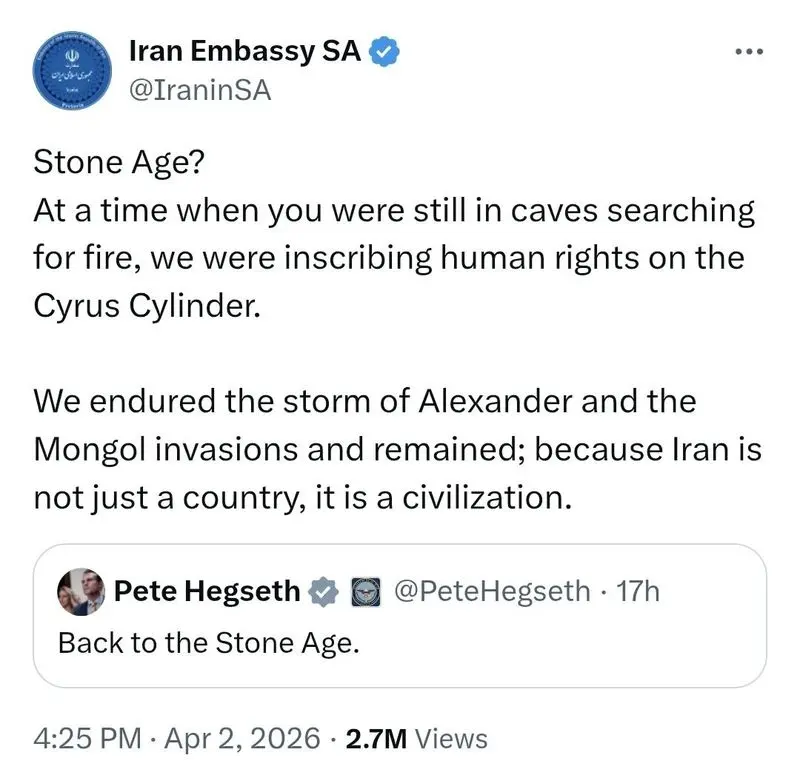800x775 pixels.
Task: Open the @PeteHegseth handle
Action: click(492, 591)
